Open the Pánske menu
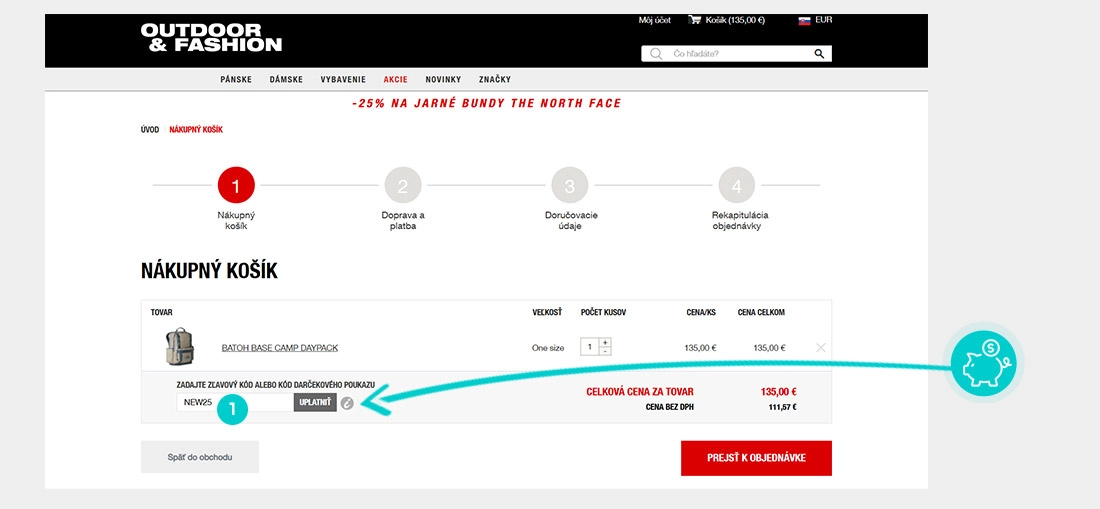The height and width of the screenshot is (509, 1100). 236,79
